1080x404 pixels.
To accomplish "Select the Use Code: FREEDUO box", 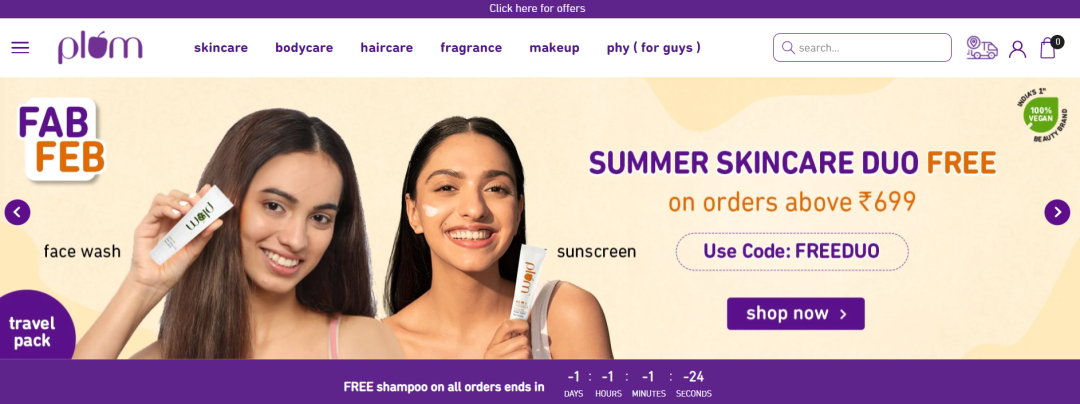I will (792, 251).
